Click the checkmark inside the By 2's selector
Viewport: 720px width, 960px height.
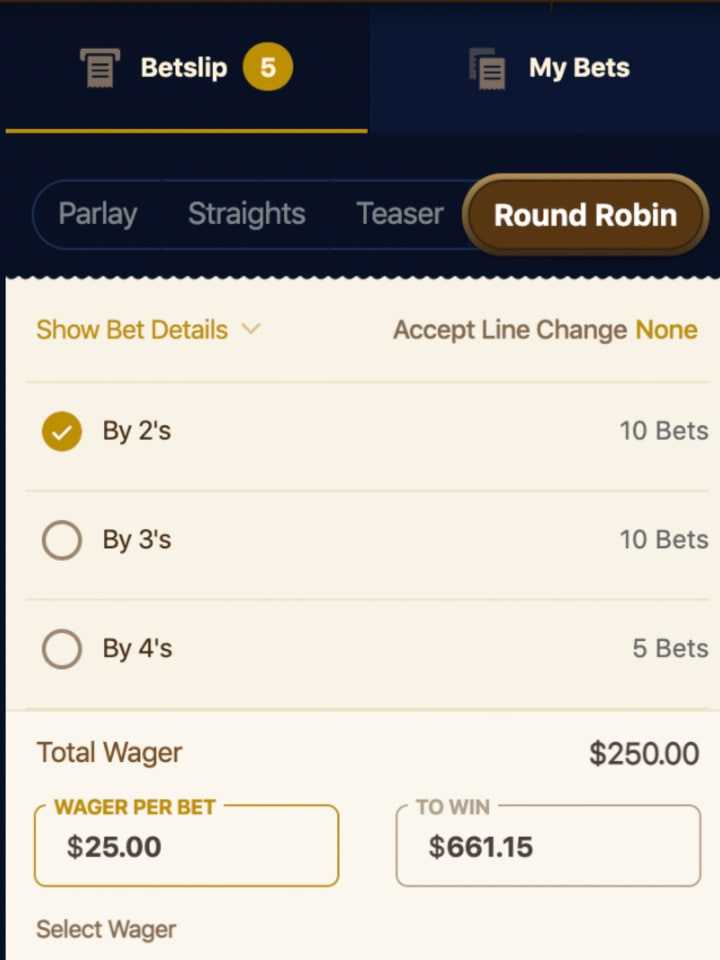[x=61, y=432]
